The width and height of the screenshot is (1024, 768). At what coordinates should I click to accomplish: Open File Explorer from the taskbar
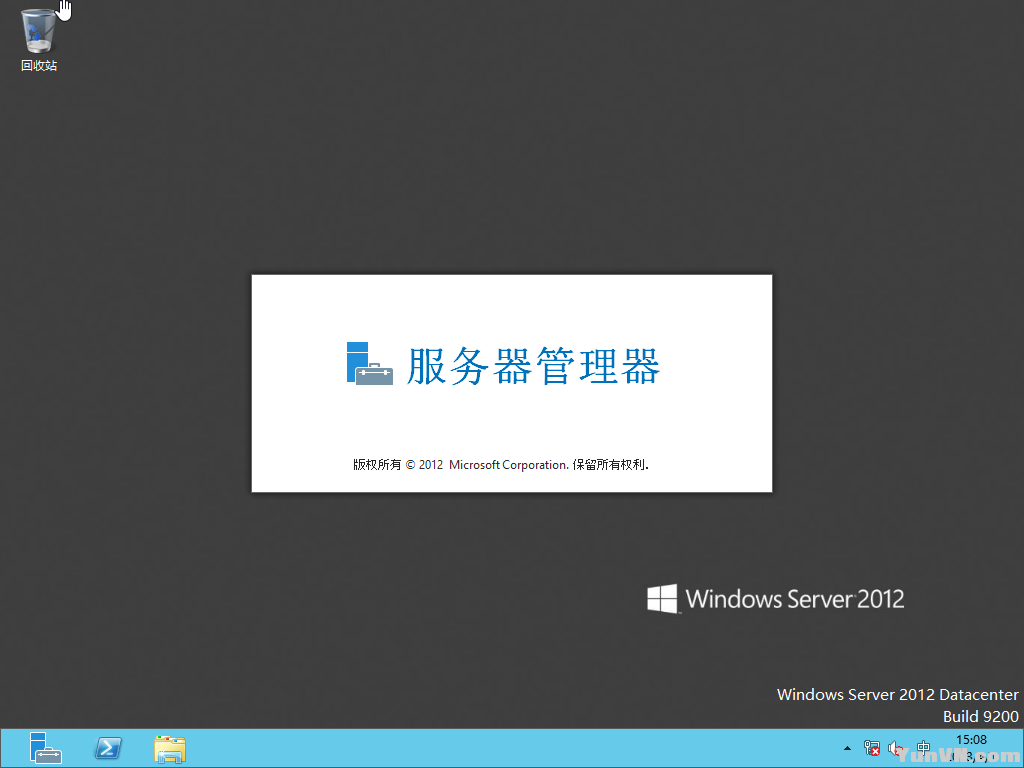pyautogui.click(x=170, y=749)
